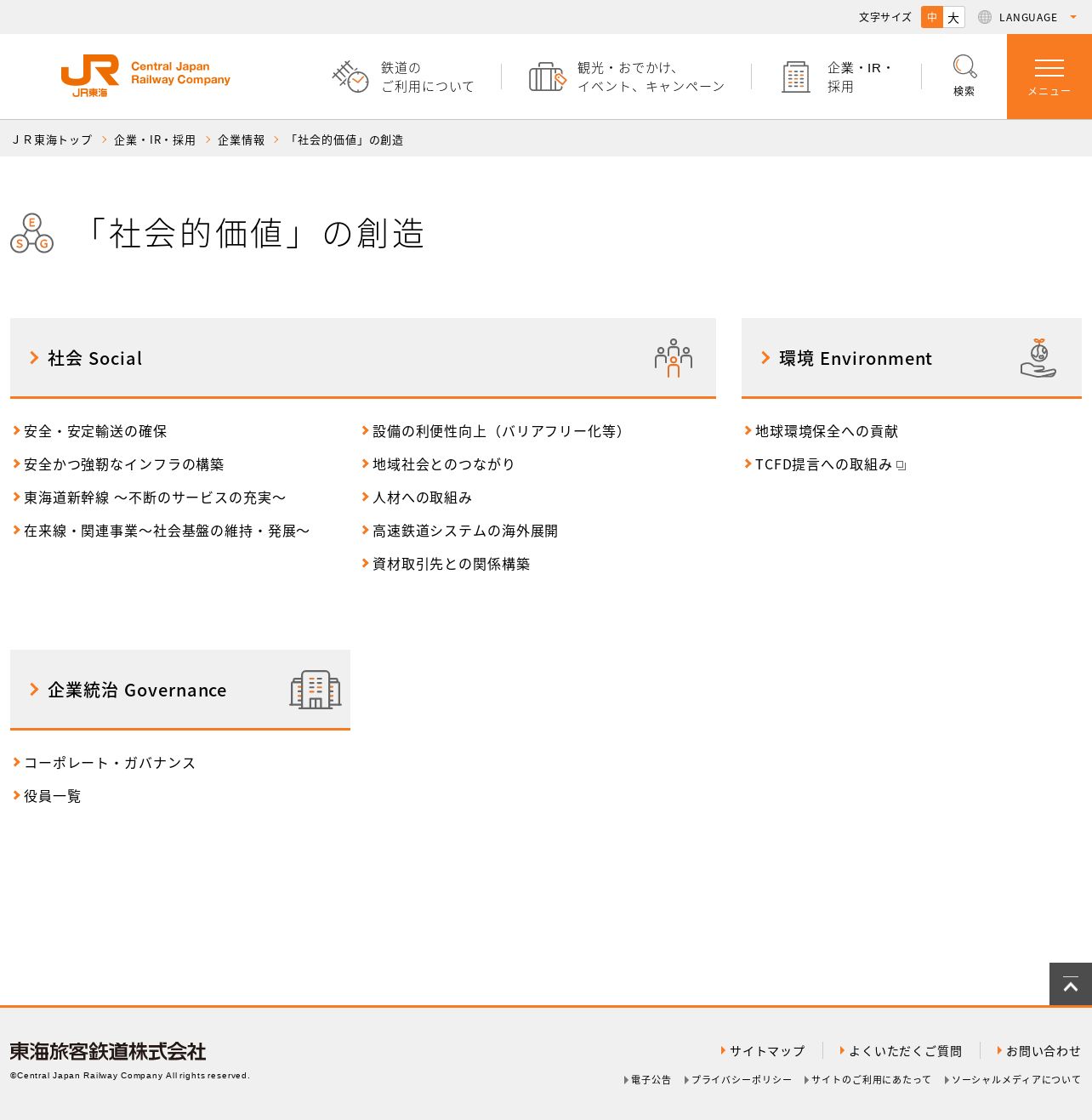Click the hand-with-globe Environment icon
1092x1120 pixels.
tap(1038, 358)
